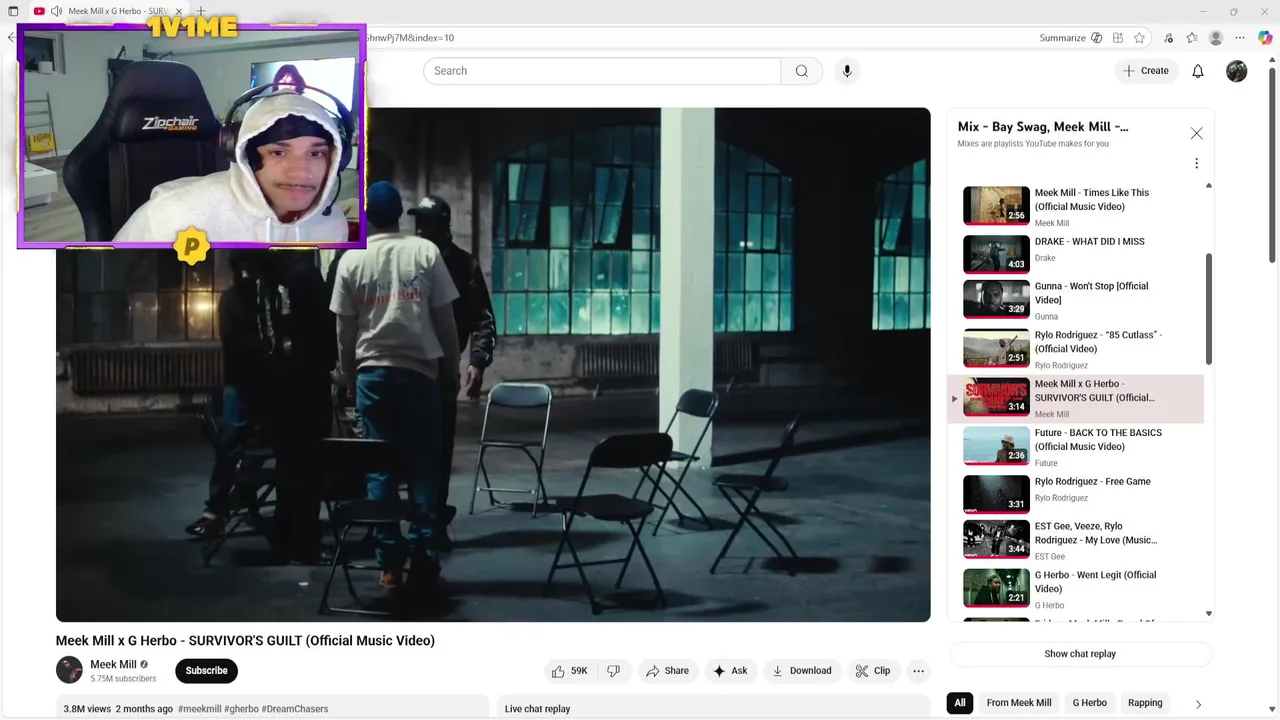Click the '5.75M subscribers' text
This screenshot has width=1280, height=720.
123,679
